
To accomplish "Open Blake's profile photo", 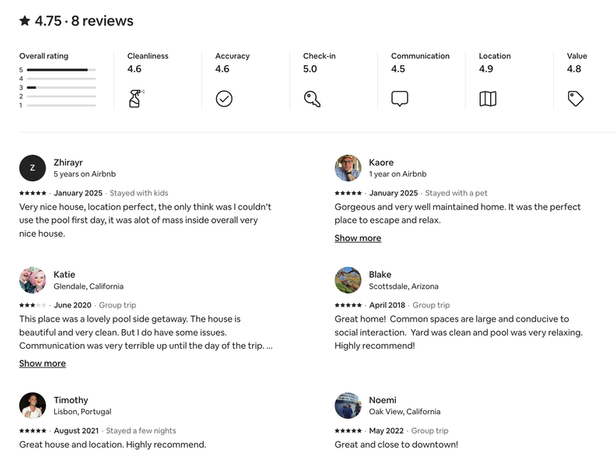I will (348, 280).
